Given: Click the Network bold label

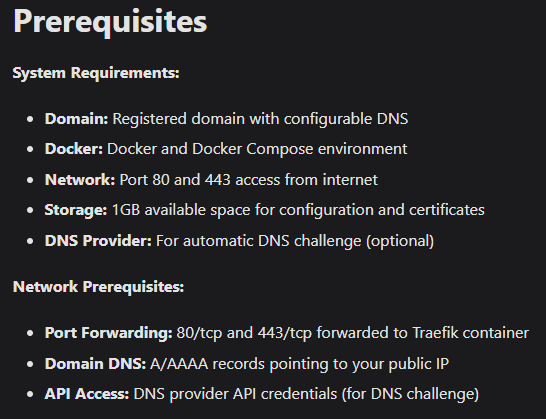Looking at the screenshot, I should 80,180.
